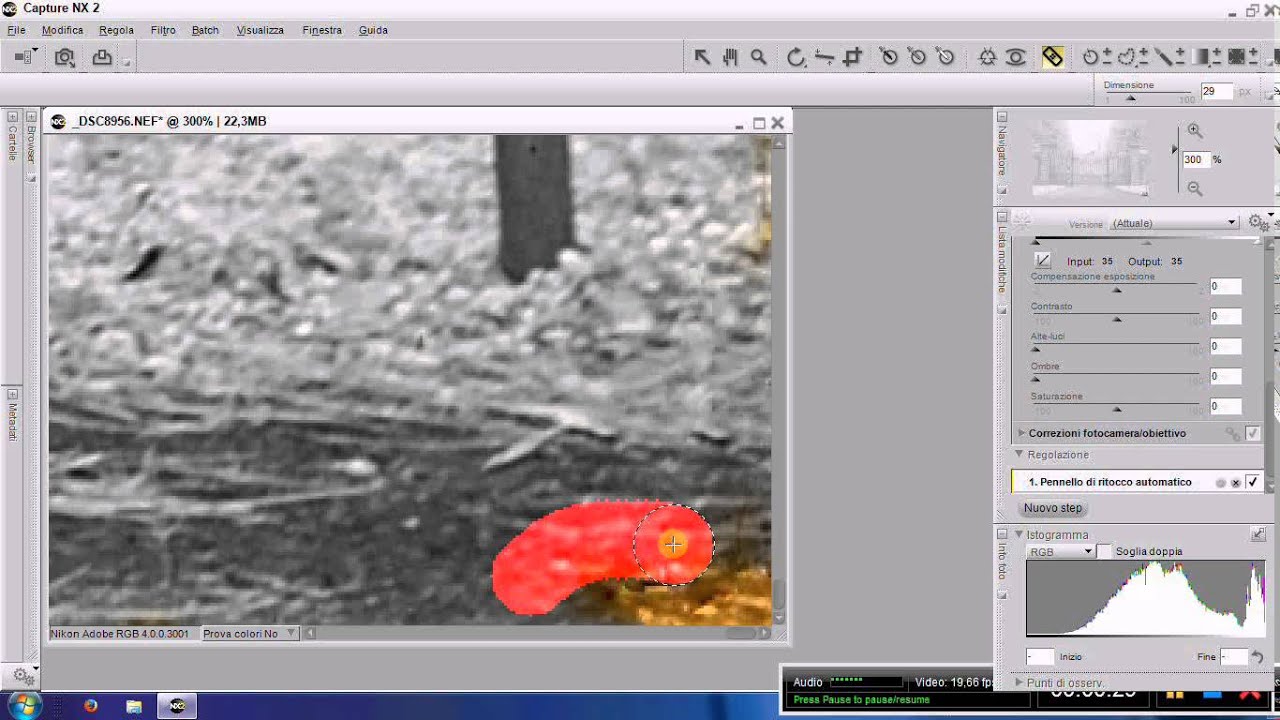Toggle the Correzioni fotocamera/obiettivo checkbox
The height and width of the screenshot is (720, 1280).
1252,433
